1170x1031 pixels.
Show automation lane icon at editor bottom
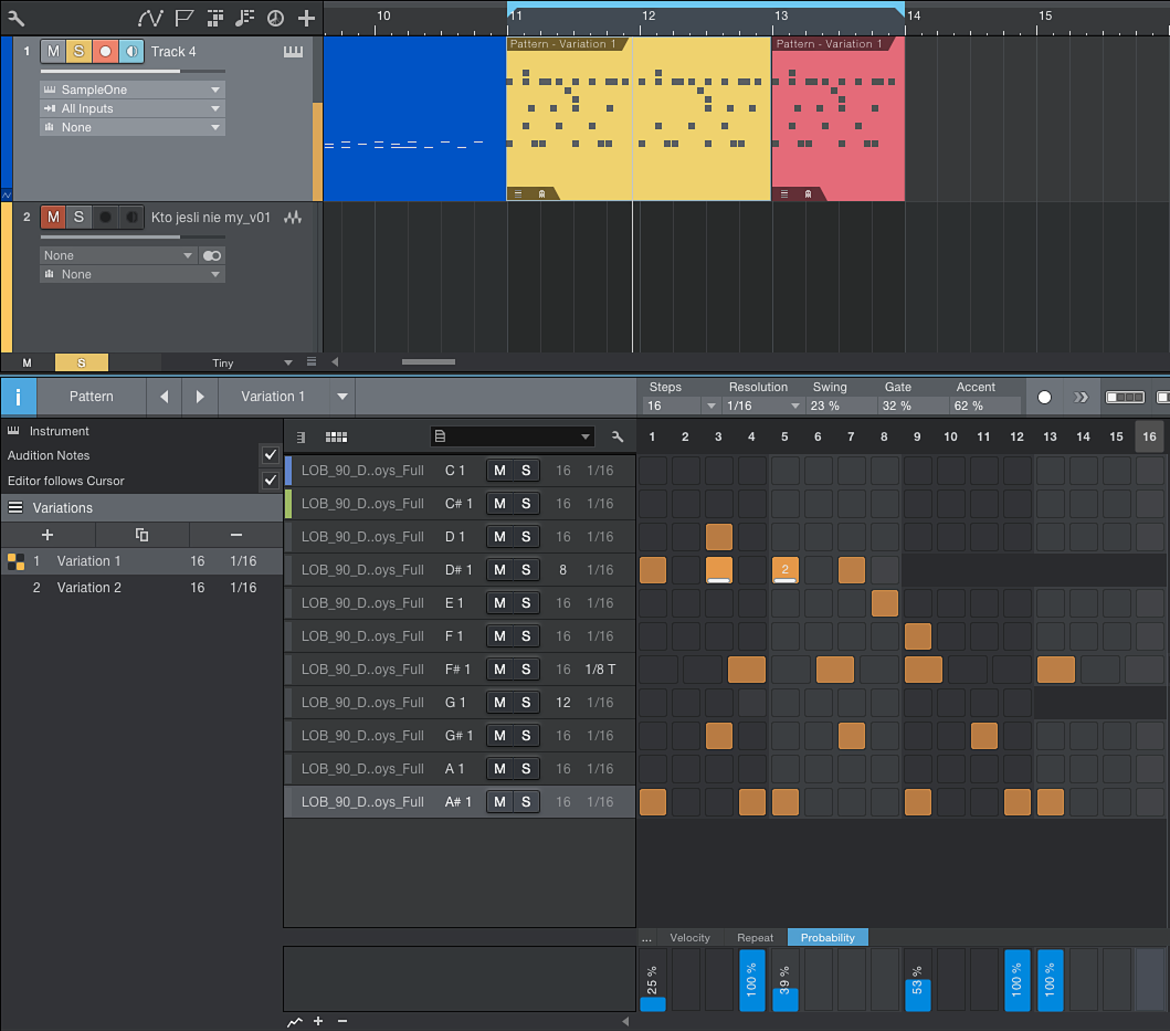pos(295,1021)
